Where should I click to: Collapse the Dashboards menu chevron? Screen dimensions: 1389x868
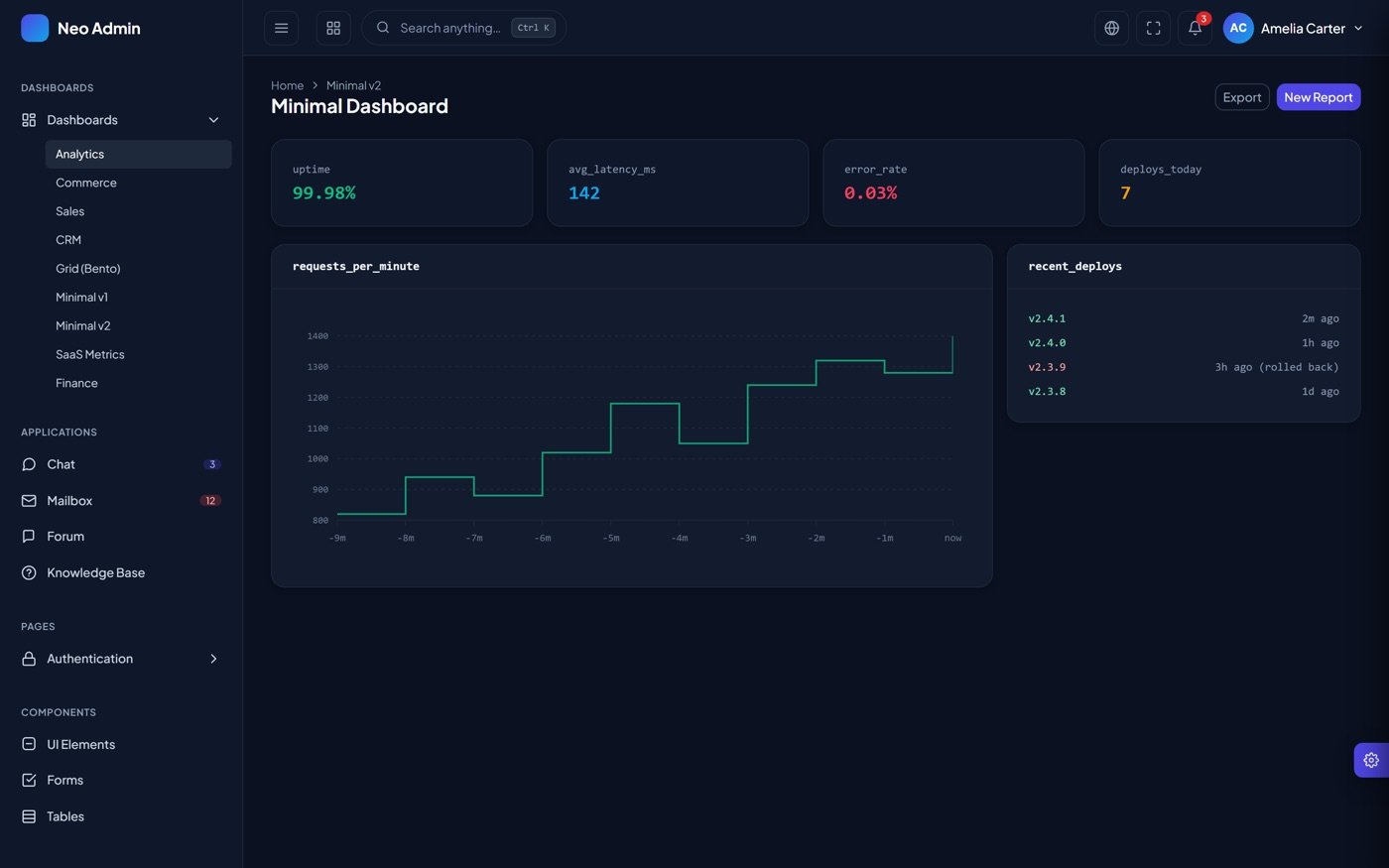(213, 120)
